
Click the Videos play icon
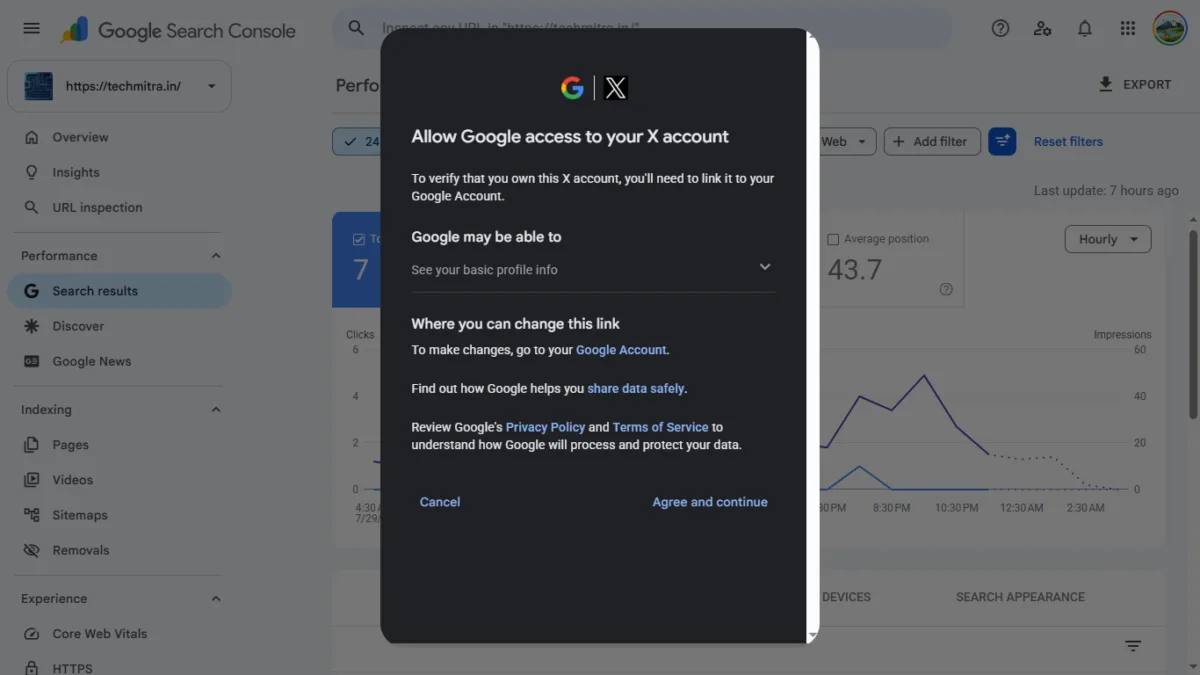(32, 480)
